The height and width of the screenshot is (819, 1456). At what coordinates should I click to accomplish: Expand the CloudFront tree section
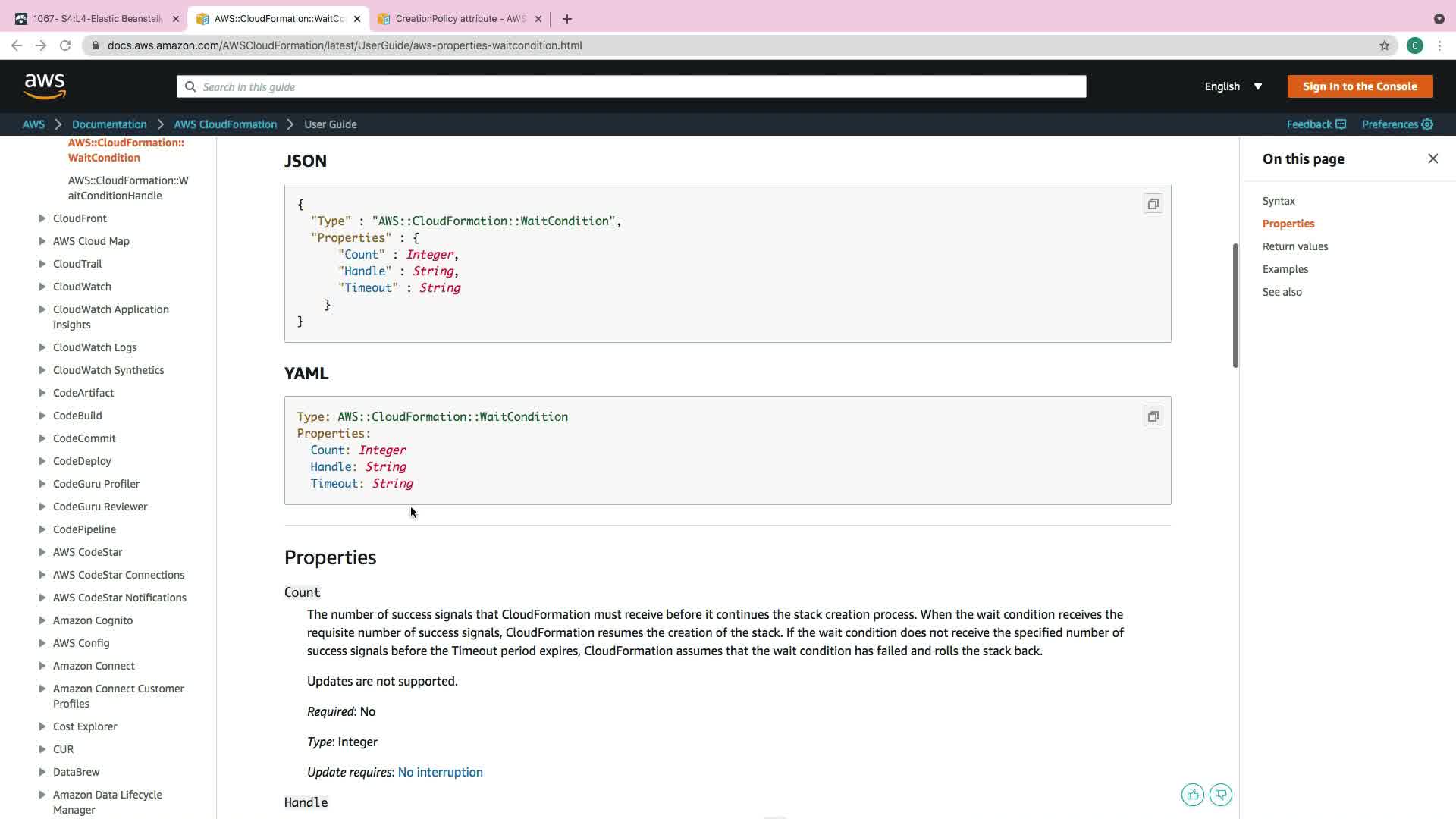pos(42,218)
